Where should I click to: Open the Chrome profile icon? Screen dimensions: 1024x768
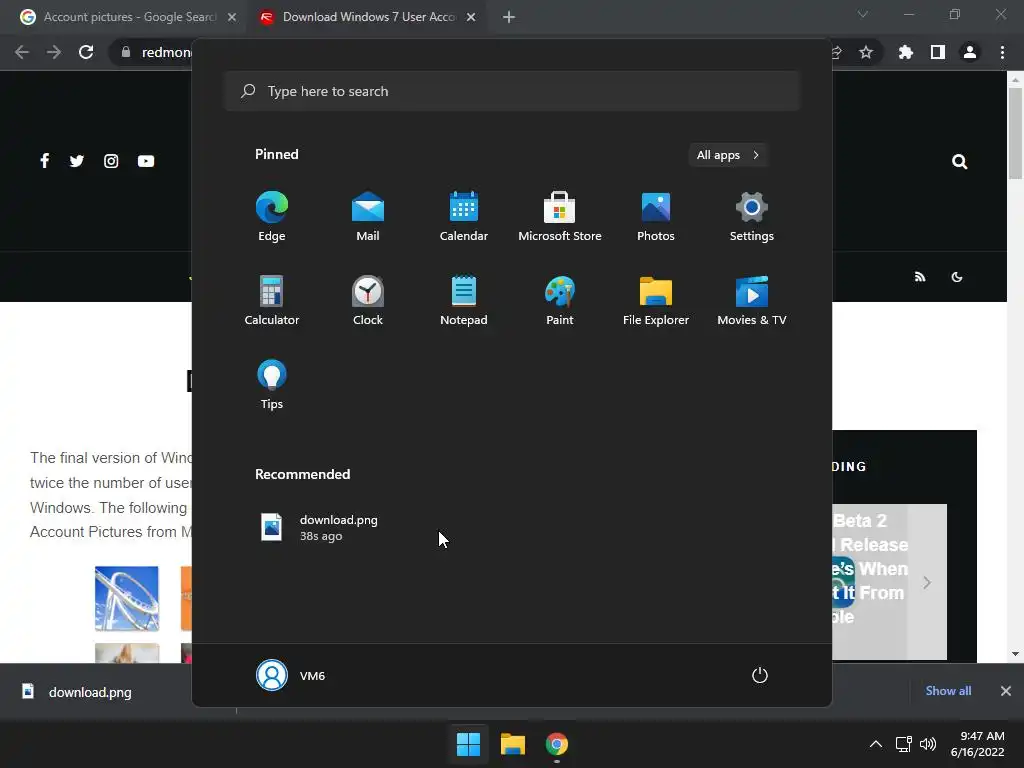(970, 52)
